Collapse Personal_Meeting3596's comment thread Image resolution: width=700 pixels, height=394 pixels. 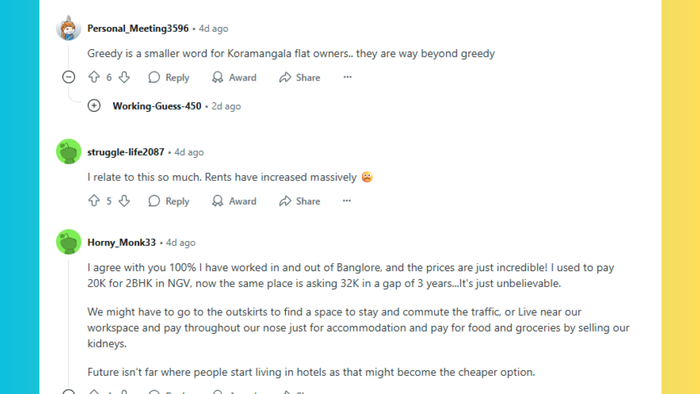[69, 77]
